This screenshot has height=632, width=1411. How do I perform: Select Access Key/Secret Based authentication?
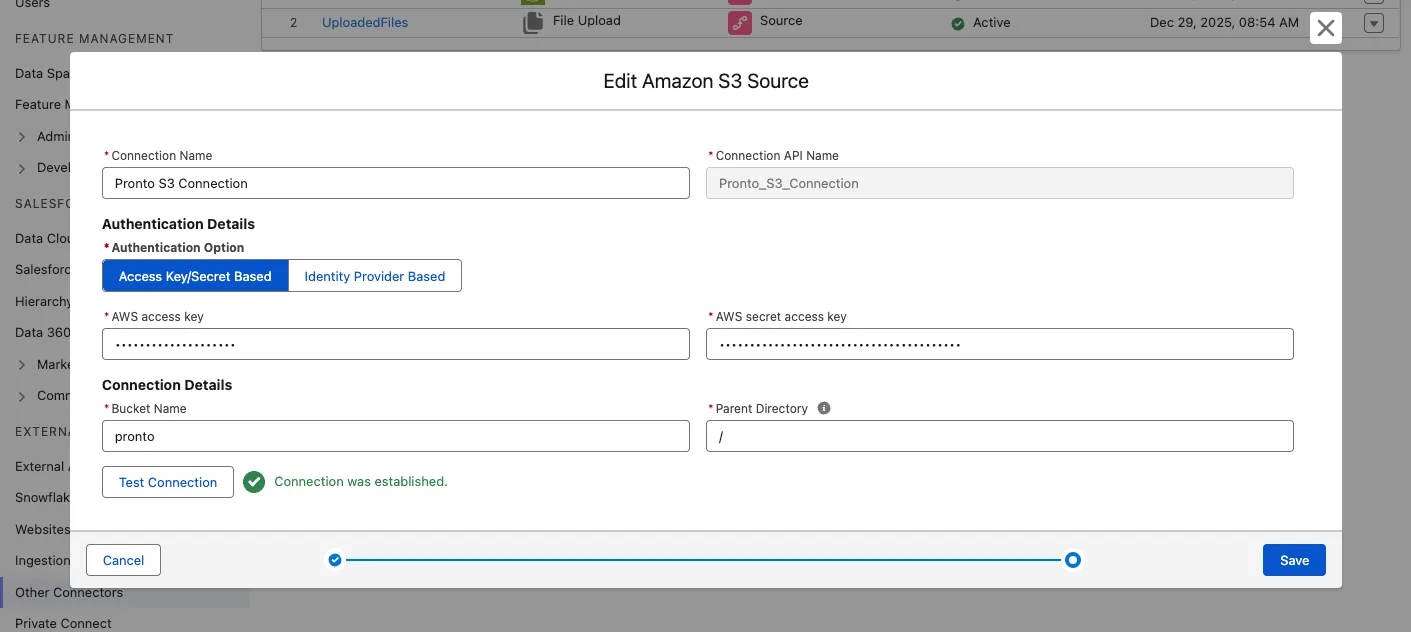point(195,276)
